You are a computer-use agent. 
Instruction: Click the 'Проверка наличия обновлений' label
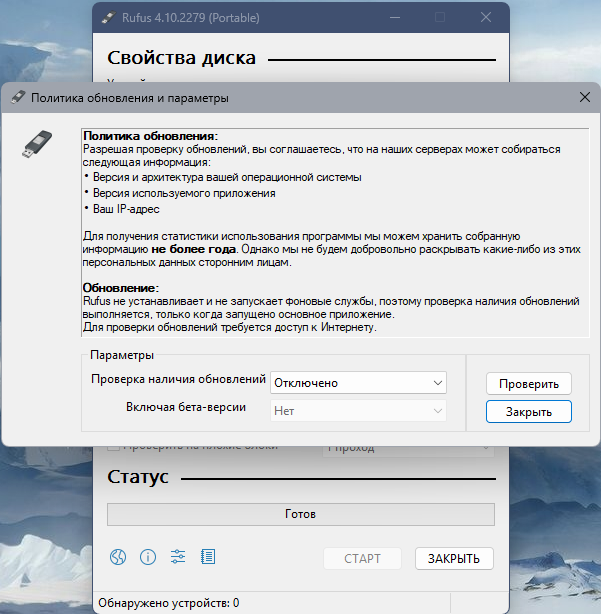pyautogui.click(x=179, y=379)
